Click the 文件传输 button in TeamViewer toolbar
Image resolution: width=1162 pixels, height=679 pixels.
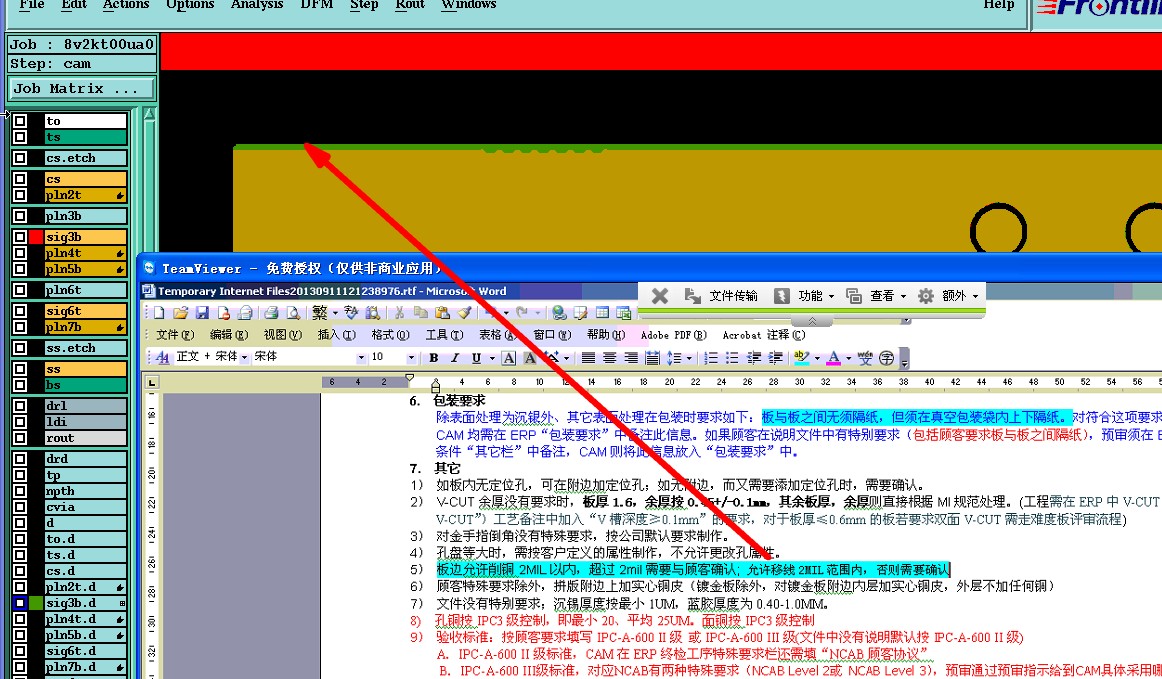coord(721,296)
